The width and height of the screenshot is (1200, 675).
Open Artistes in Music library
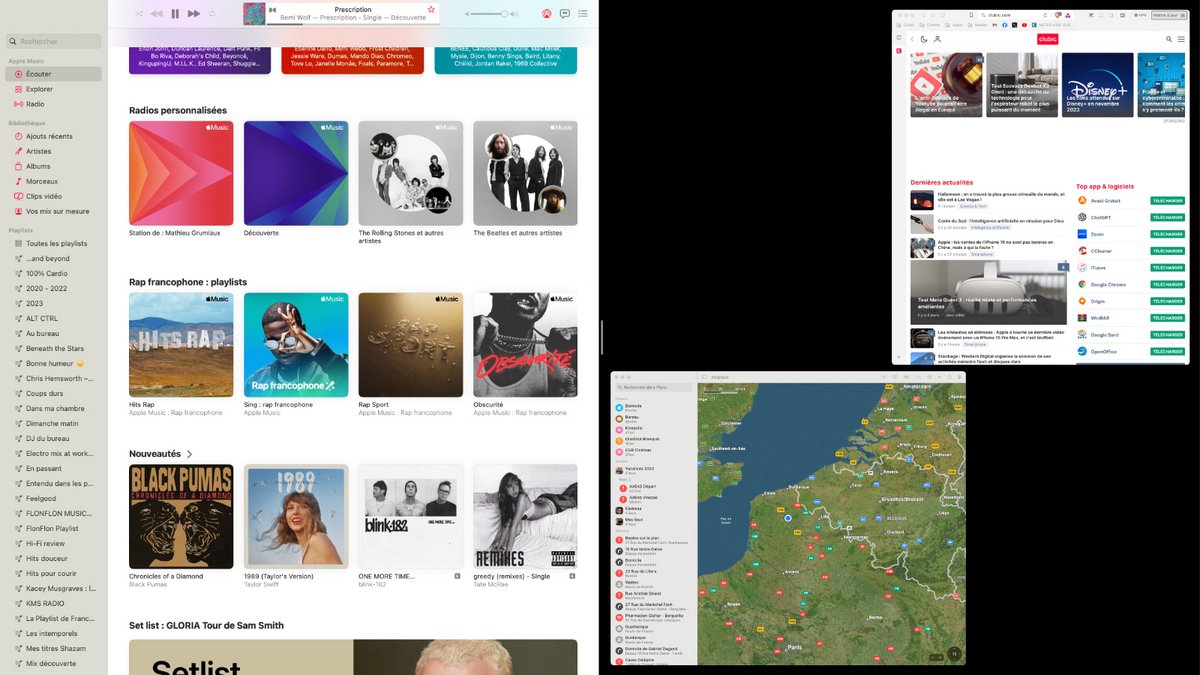pos(54,151)
